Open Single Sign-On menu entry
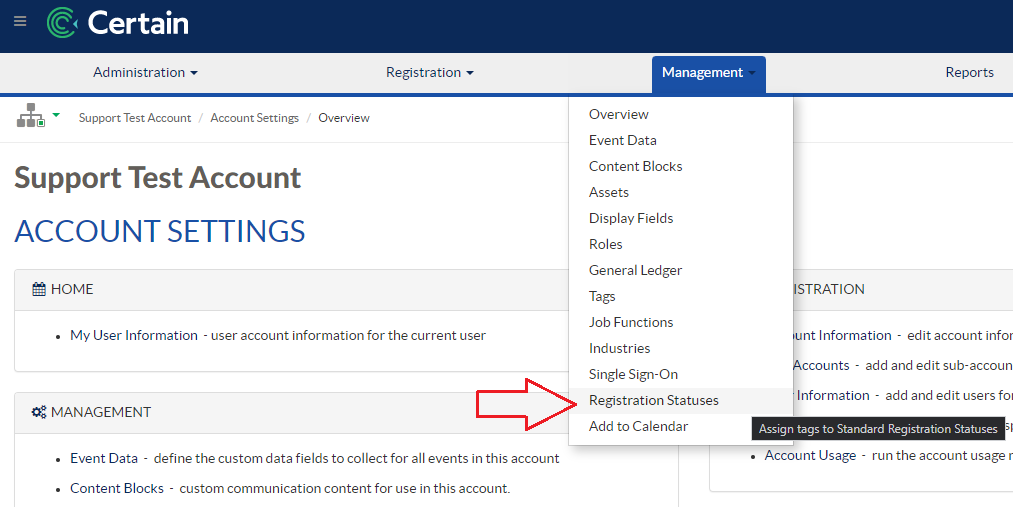 (633, 374)
